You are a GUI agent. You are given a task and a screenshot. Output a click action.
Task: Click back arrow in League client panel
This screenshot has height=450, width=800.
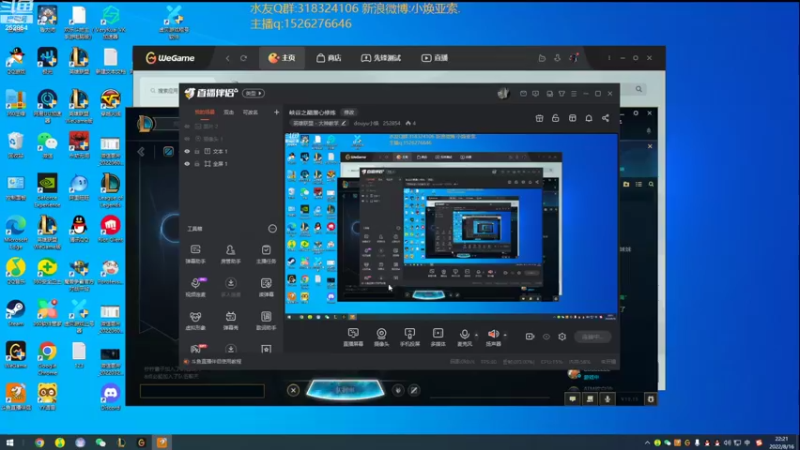pyautogui.click(x=141, y=152)
